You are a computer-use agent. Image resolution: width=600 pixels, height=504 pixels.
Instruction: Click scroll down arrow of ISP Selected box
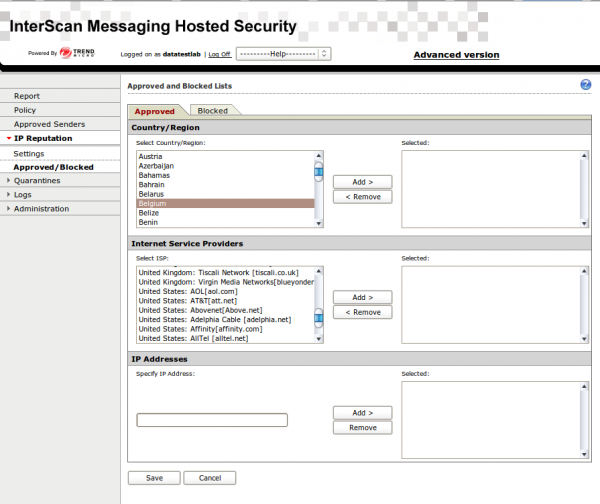click(x=584, y=339)
